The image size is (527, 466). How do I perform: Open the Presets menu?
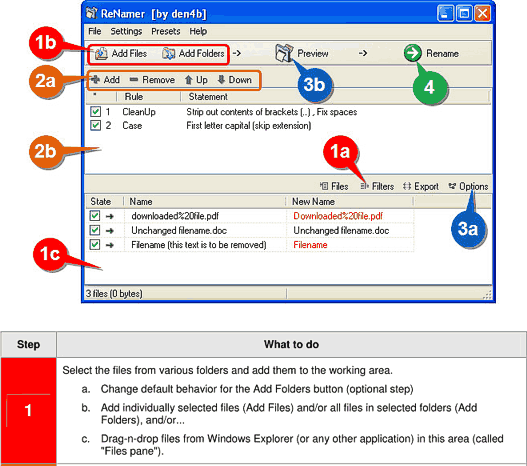click(x=165, y=31)
